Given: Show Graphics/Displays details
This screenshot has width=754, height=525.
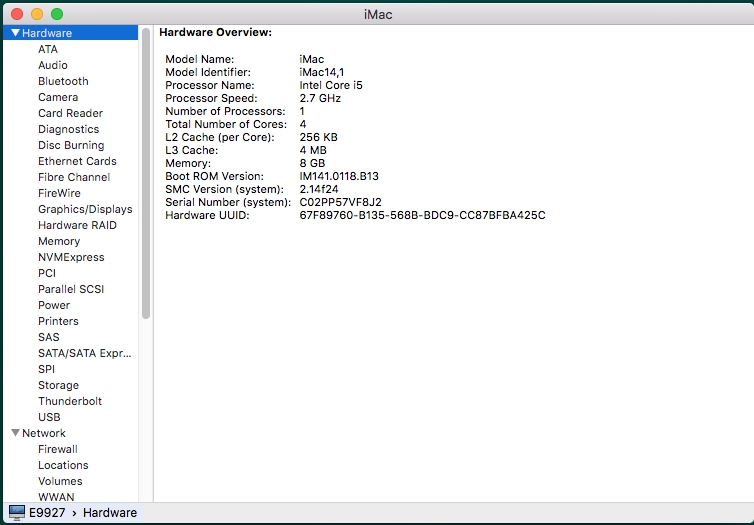Looking at the screenshot, I should (x=85, y=209).
